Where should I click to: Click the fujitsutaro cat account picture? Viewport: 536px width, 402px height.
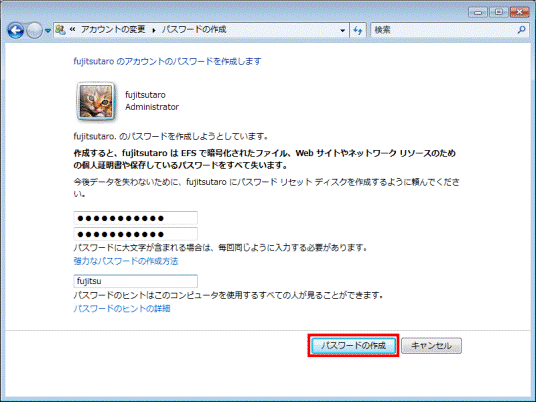pos(96,101)
